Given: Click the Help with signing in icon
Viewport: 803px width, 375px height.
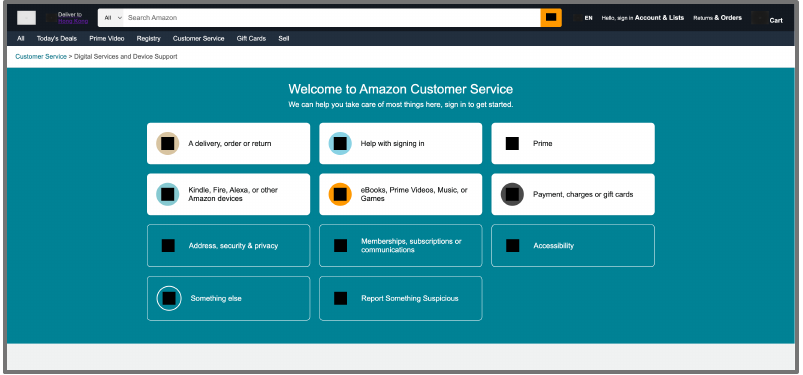Looking at the screenshot, I should [x=340, y=143].
